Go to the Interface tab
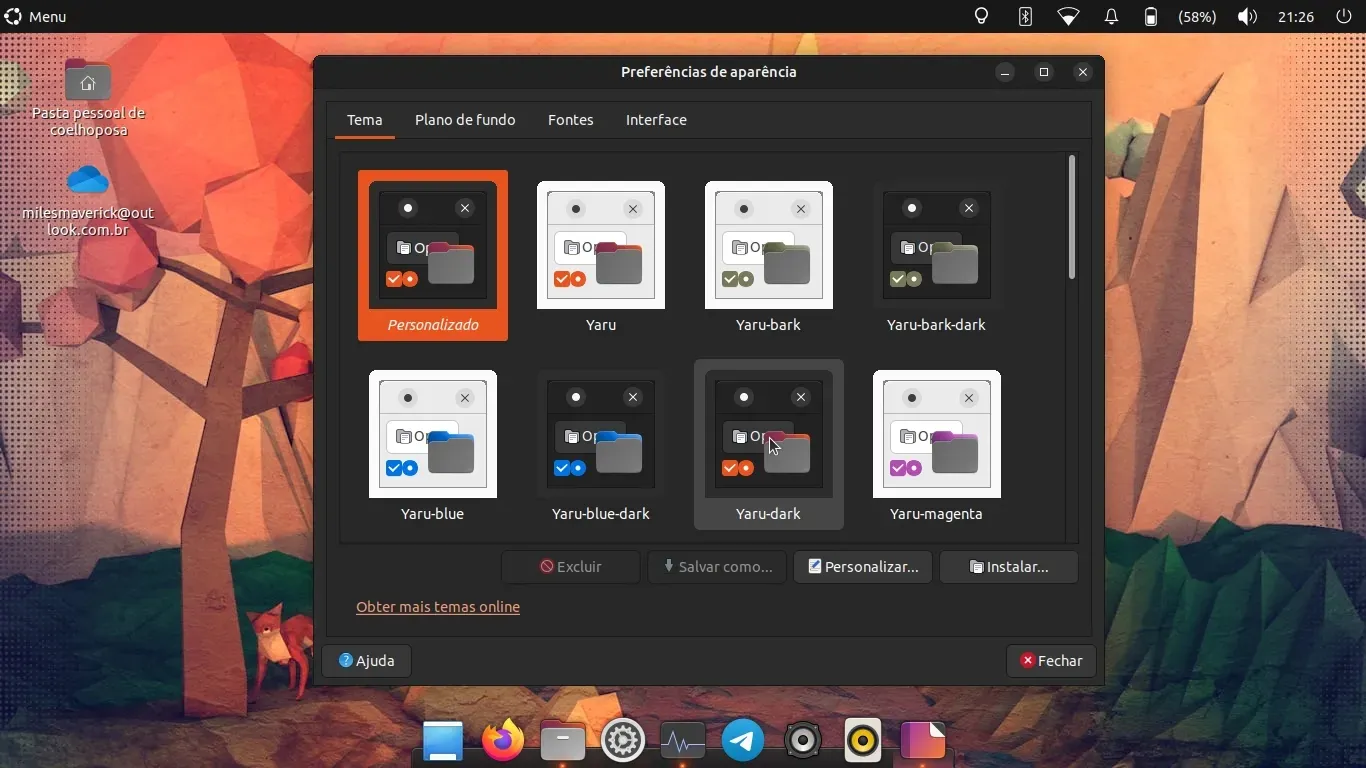This screenshot has width=1366, height=768. tap(656, 120)
